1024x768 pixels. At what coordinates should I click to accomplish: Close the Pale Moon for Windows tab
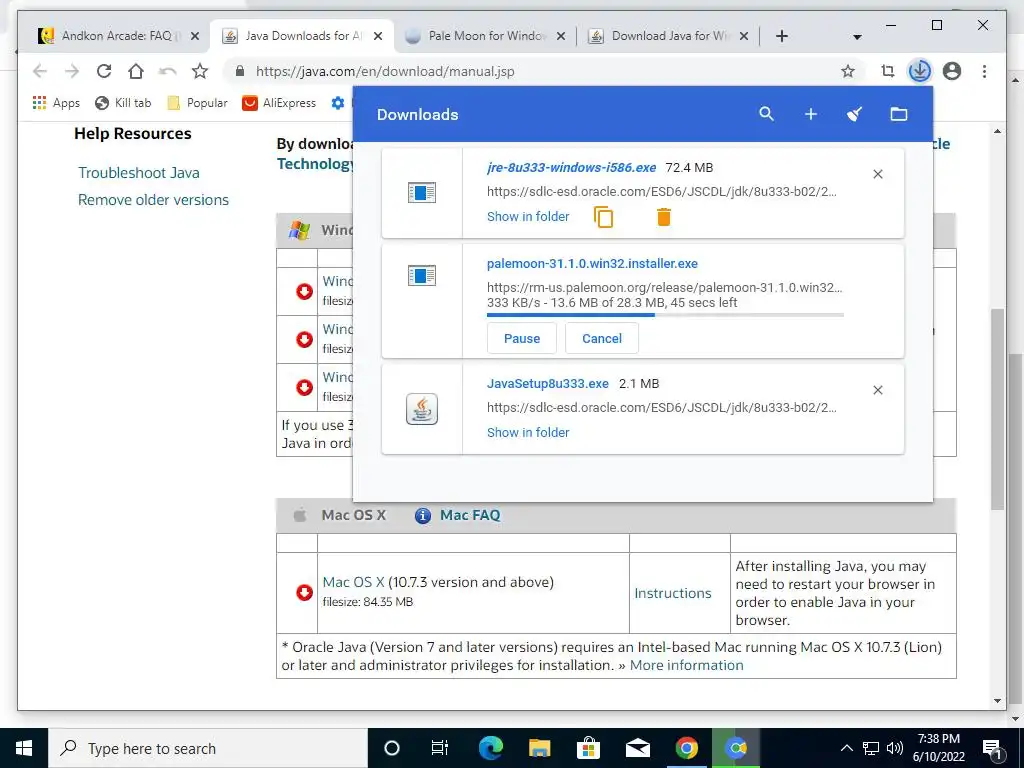click(x=560, y=37)
